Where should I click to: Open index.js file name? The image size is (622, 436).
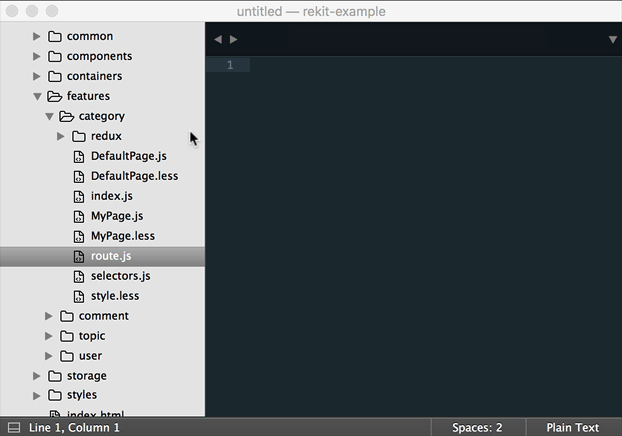pyautogui.click(x=112, y=196)
